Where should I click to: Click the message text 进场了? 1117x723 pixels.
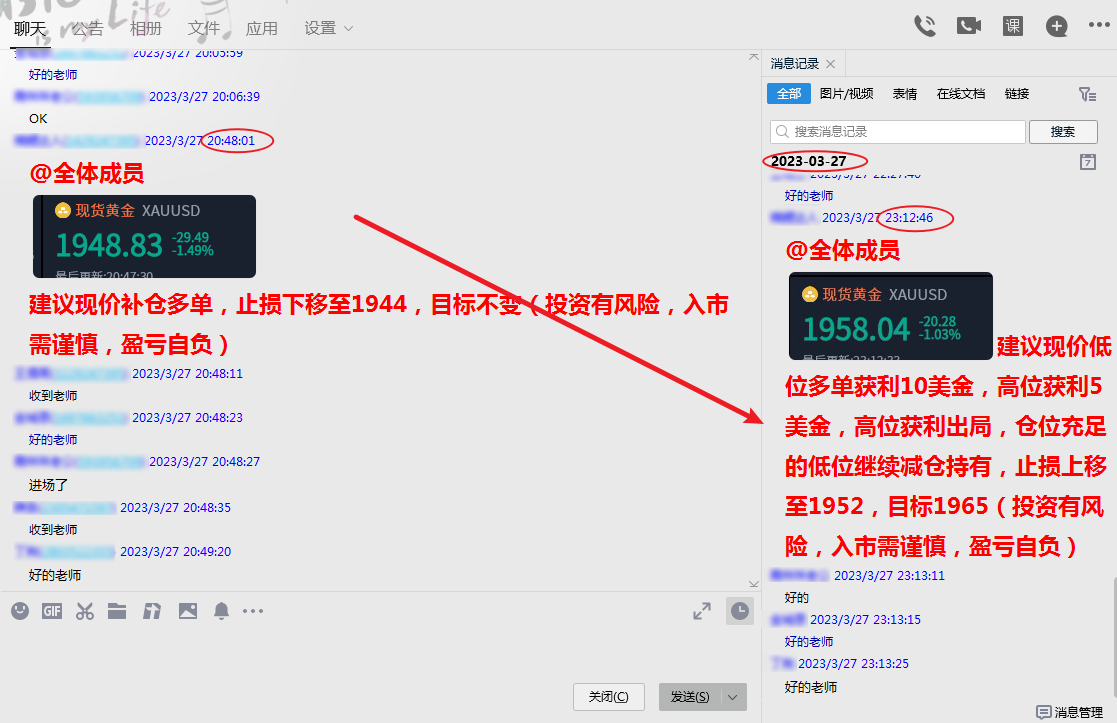point(48,485)
